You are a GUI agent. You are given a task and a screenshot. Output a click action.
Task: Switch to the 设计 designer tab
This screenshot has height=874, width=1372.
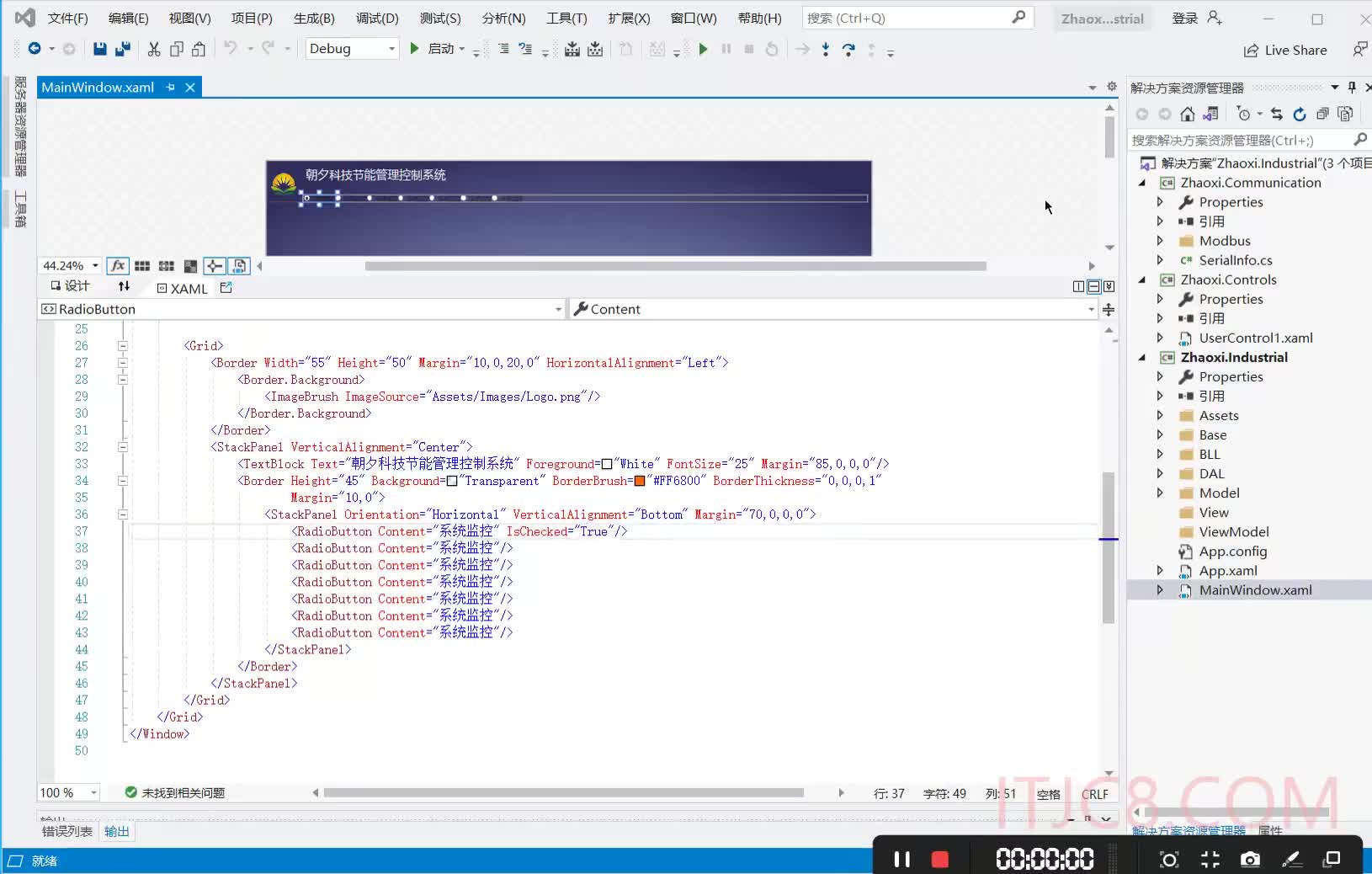(x=70, y=286)
